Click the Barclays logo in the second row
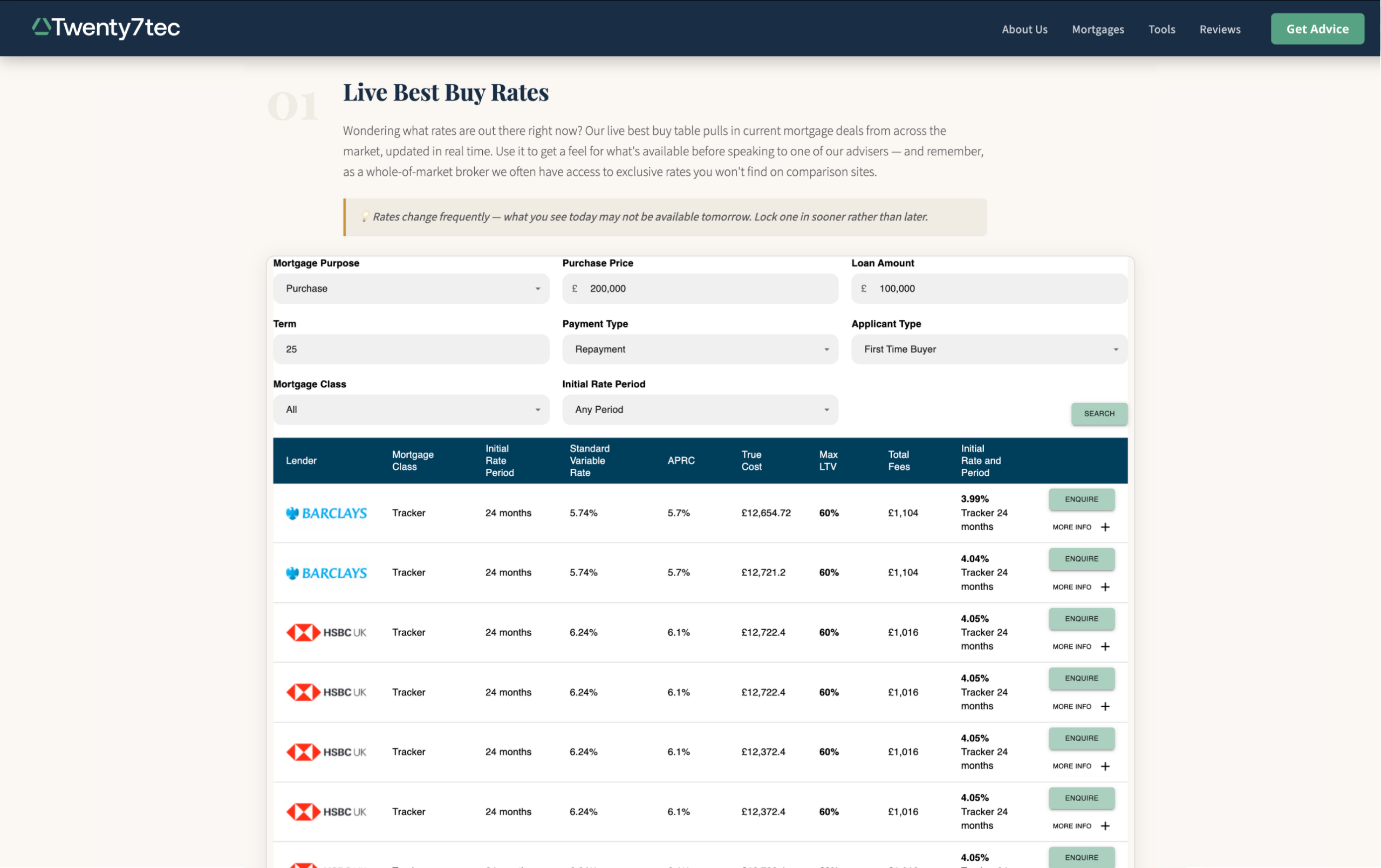The height and width of the screenshot is (868, 1381). tap(326, 572)
